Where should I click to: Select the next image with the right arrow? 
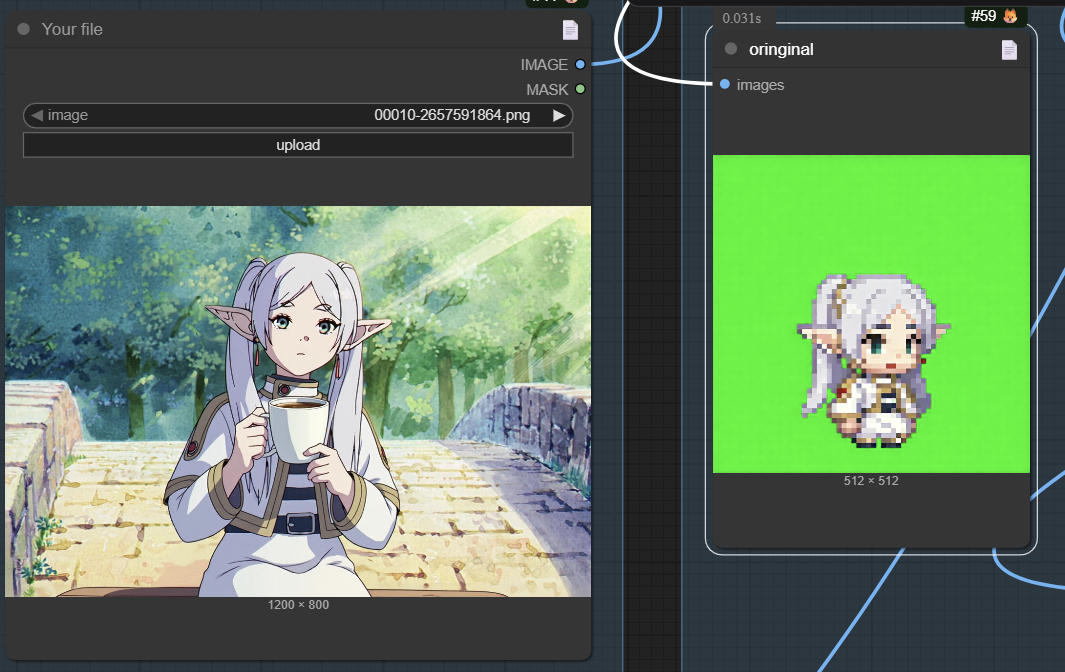pyautogui.click(x=559, y=116)
